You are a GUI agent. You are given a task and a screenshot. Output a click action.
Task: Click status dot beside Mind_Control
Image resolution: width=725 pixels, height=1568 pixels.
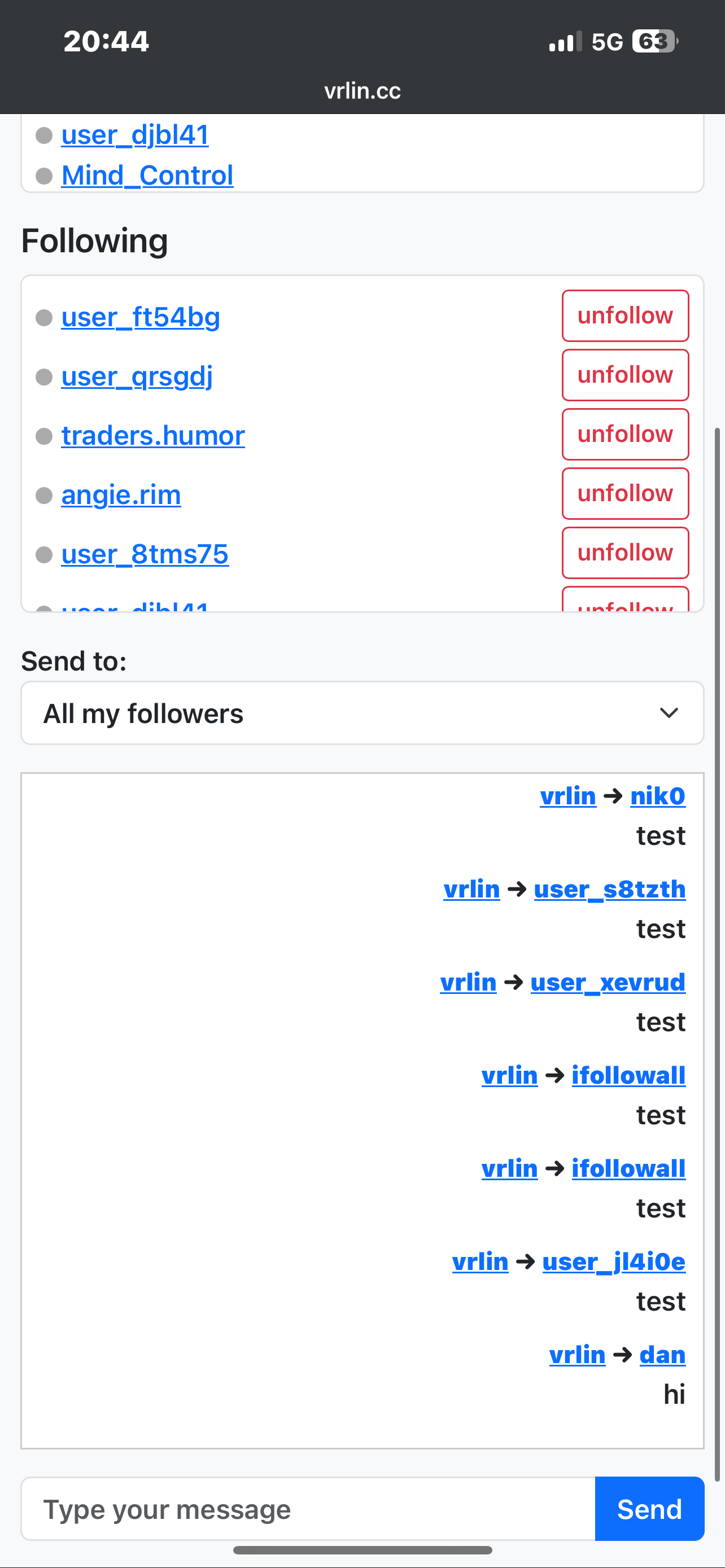point(44,176)
